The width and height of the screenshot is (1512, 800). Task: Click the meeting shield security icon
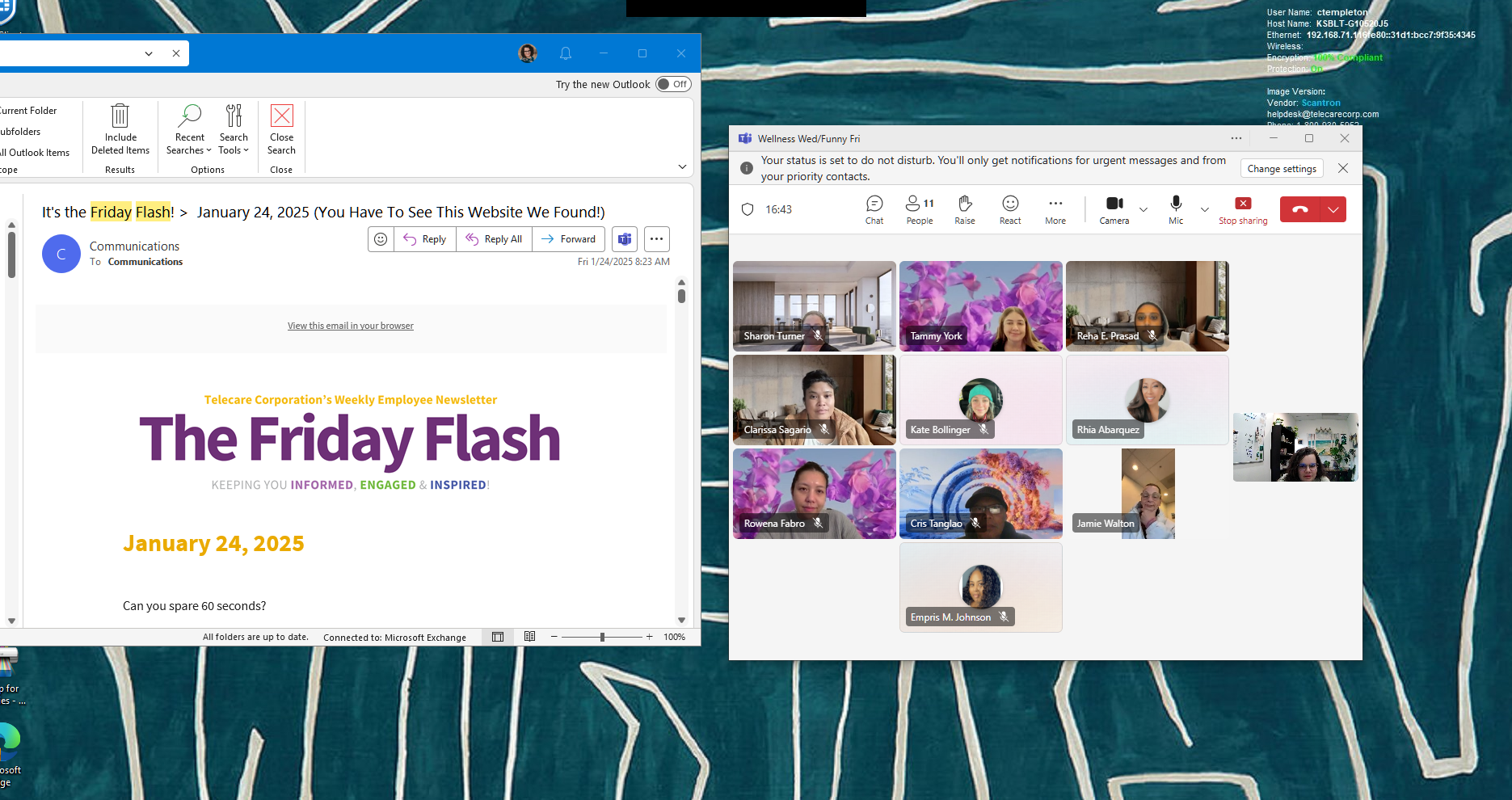[x=748, y=209]
